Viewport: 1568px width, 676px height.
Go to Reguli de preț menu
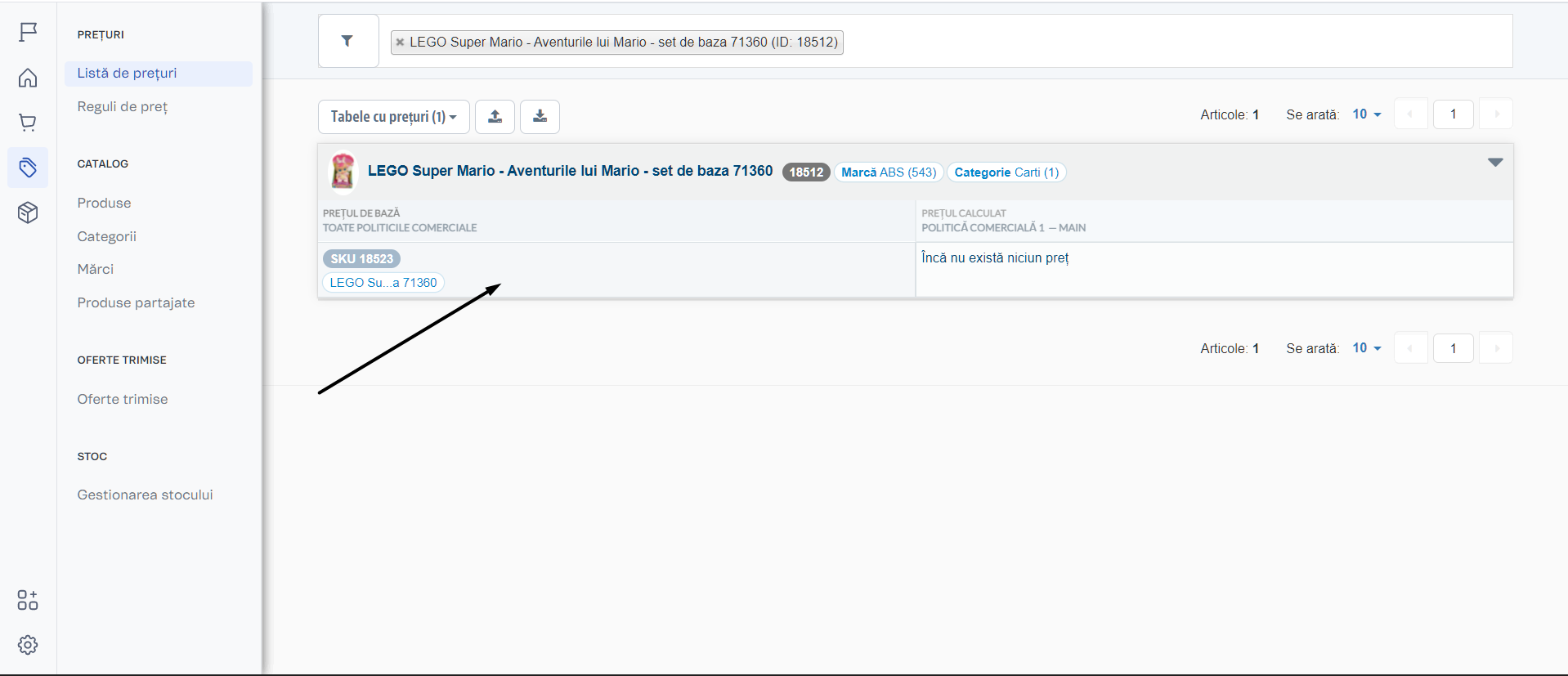tap(123, 106)
